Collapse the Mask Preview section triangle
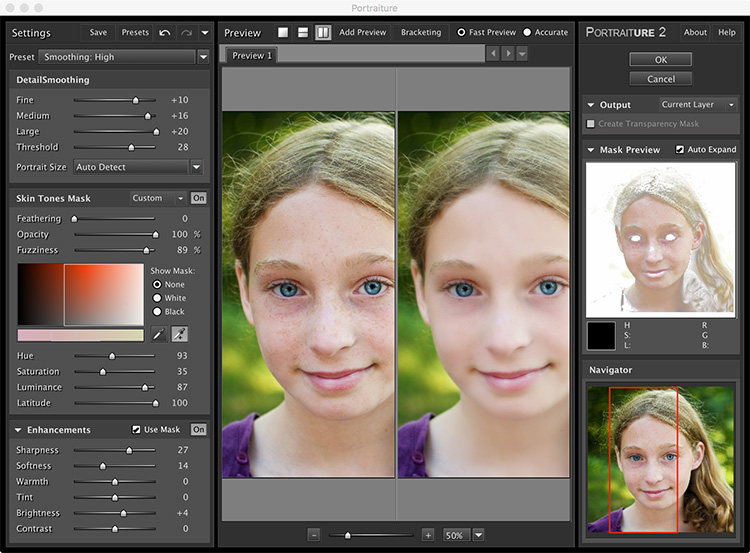Image resolution: width=750 pixels, height=553 pixels. (x=591, y=150)
